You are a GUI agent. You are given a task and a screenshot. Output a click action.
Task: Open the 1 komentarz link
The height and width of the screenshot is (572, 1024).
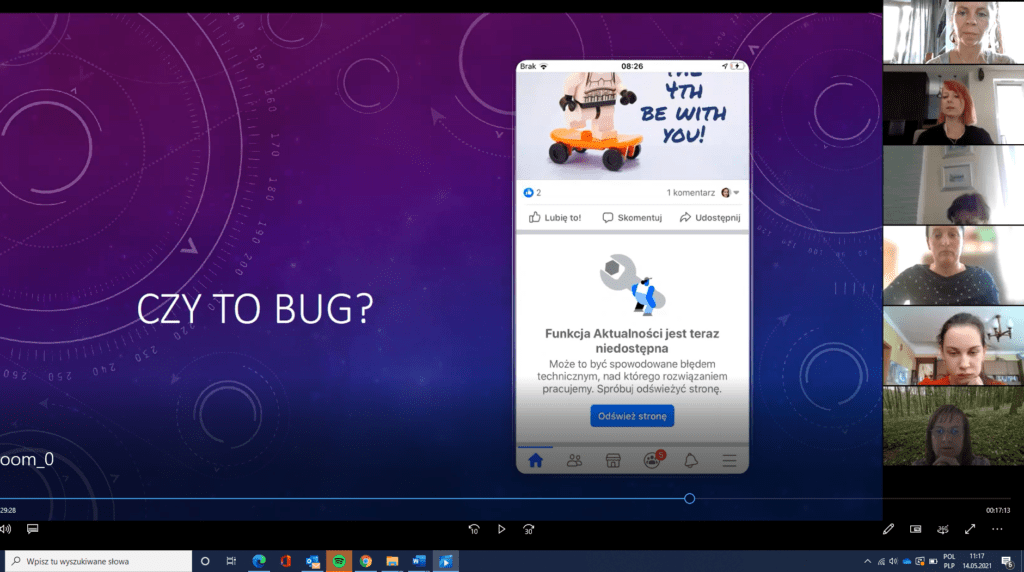pyautogui.click(x=690, y=193)
